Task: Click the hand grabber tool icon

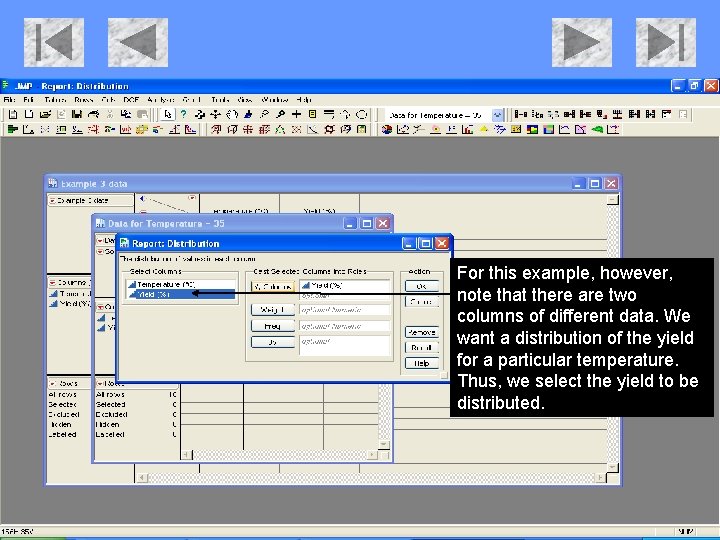Action: [x=232, y=114]
